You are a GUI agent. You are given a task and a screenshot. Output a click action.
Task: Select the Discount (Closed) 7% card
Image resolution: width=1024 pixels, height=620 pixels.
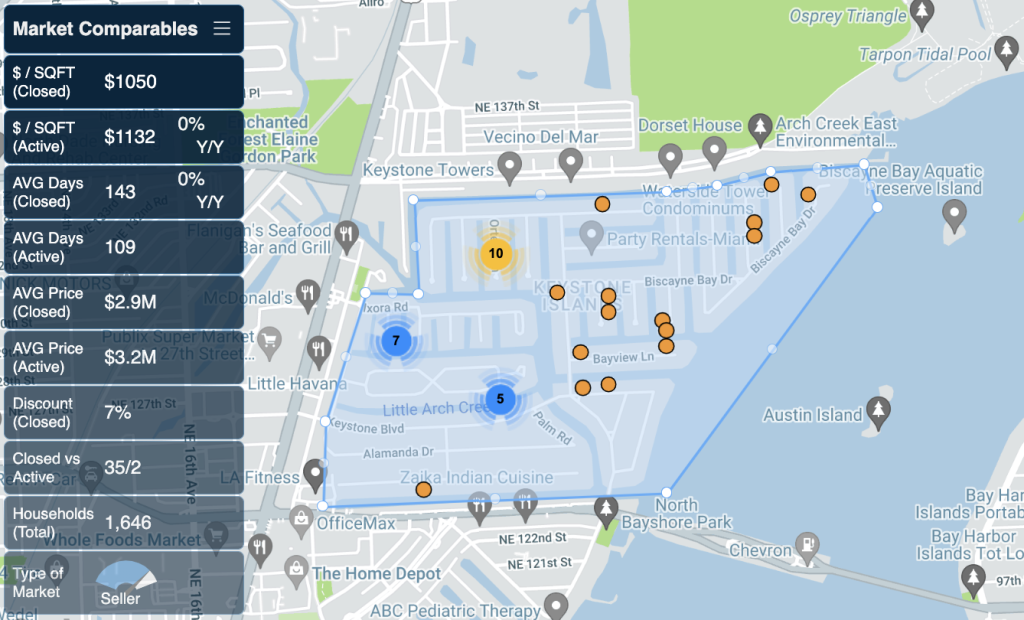pyautogui.click(x=124, y=412)
